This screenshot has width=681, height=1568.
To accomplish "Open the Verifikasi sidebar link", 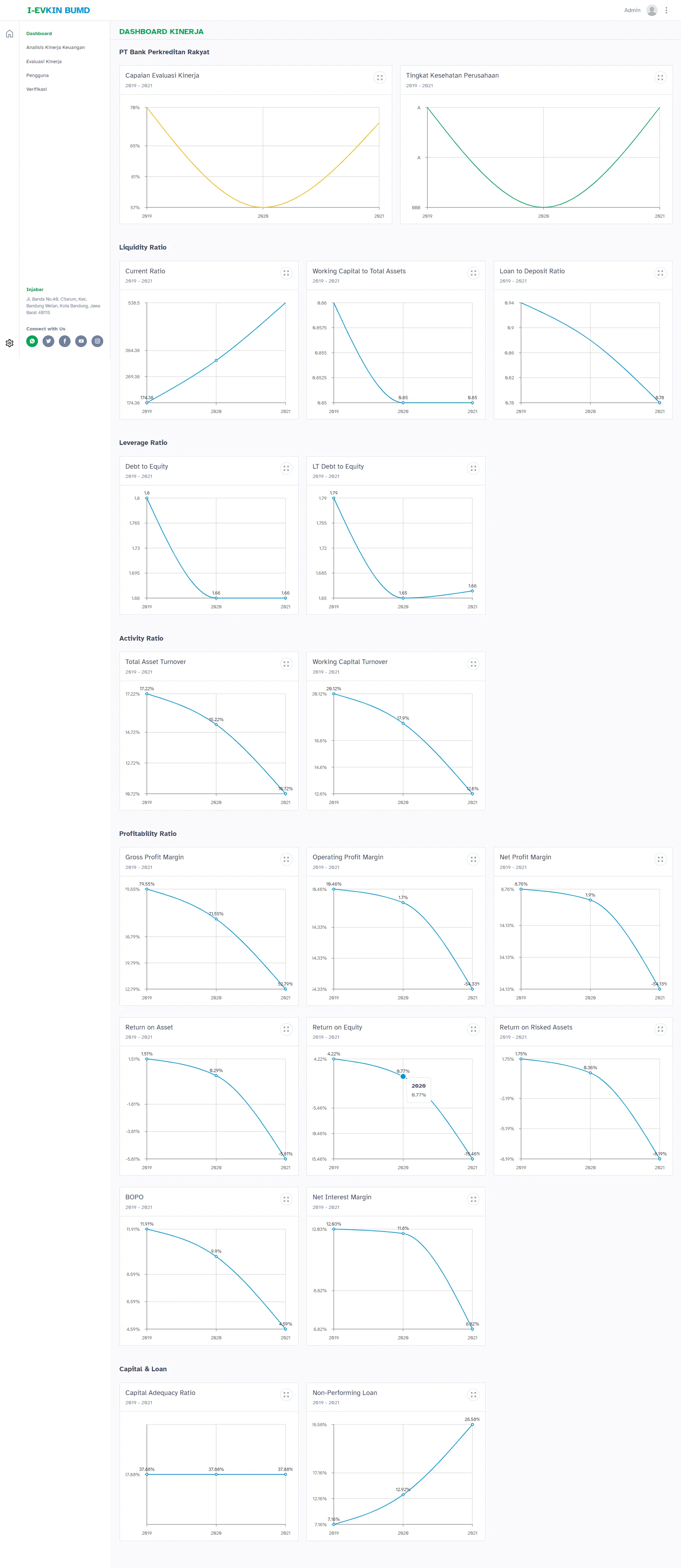I will [37, 89].
